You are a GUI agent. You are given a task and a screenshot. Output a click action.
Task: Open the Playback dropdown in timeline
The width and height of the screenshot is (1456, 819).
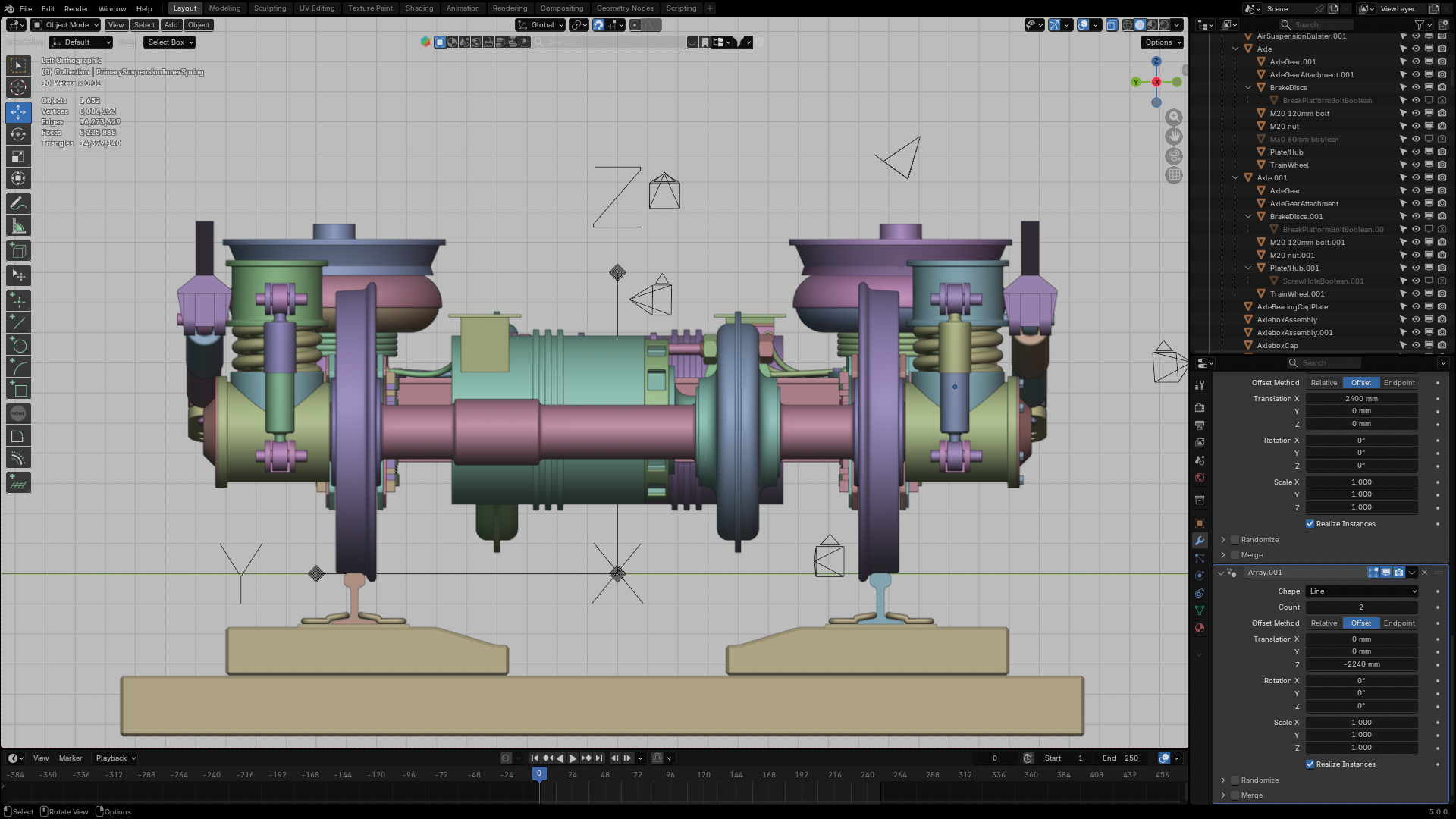pos(115,758)
